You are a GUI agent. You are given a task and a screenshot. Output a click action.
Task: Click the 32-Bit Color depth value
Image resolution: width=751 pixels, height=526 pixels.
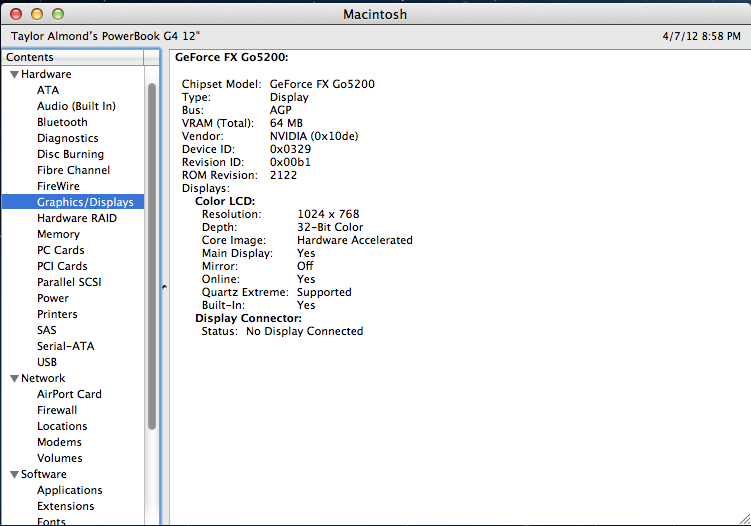click(x=330, y=227)
